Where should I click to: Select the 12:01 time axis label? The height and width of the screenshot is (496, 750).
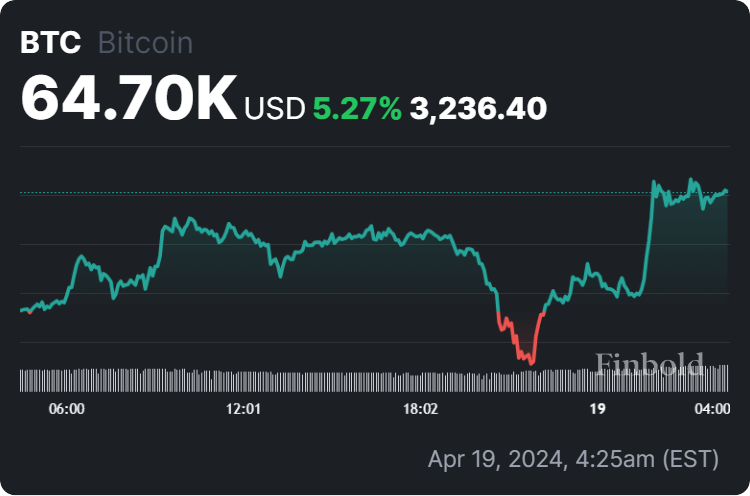(x=244, y=409)
